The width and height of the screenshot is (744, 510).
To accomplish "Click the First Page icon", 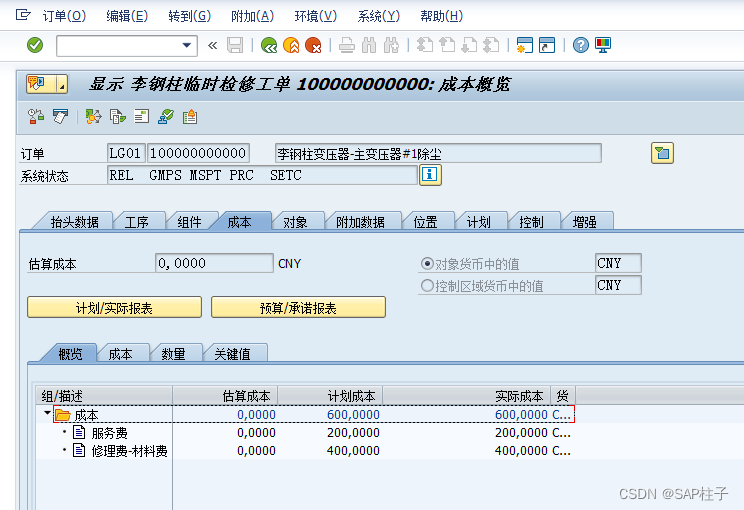I will click(x=425, y=46).
